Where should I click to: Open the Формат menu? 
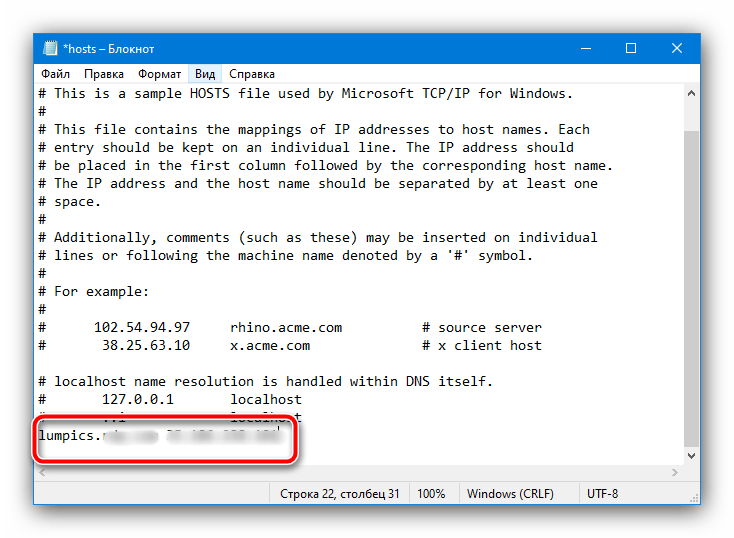(x=159, y=74)
